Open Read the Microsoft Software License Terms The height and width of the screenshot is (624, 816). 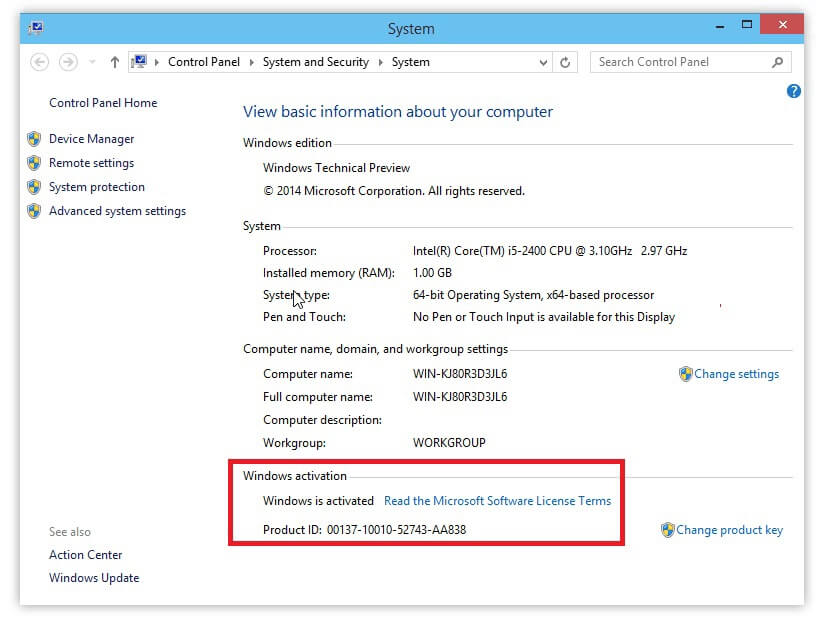tap(497, 500)
